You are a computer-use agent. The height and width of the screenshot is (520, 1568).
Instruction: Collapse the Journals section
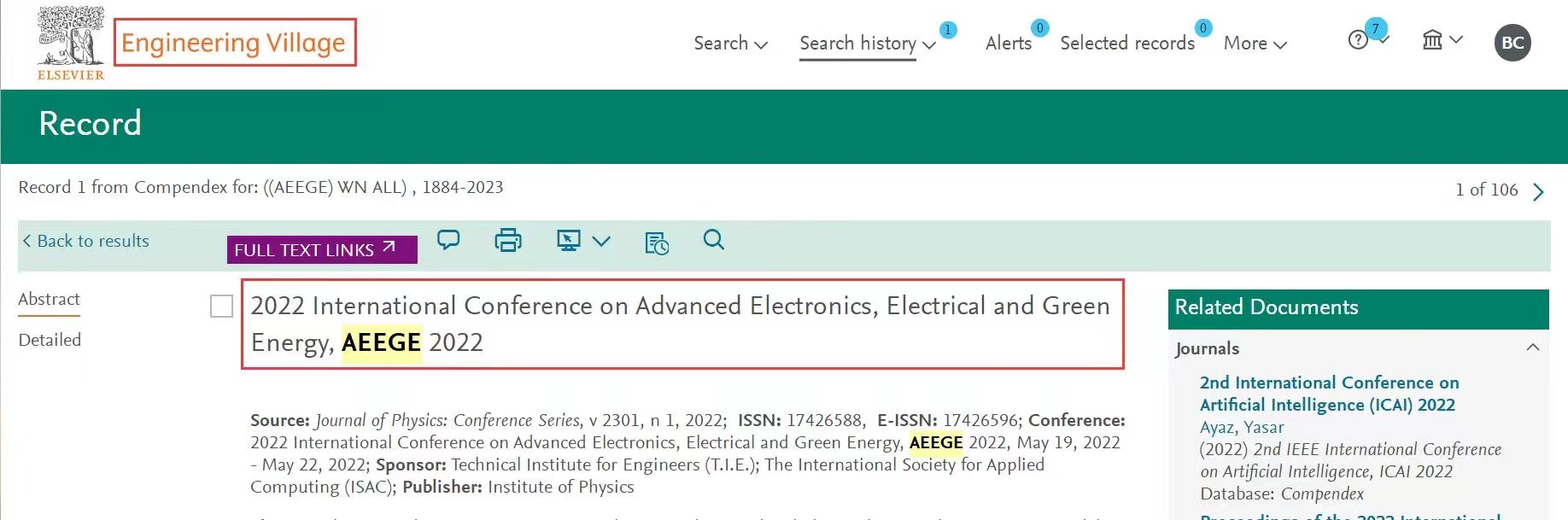pyautogui.click(x=1533, y=348)
